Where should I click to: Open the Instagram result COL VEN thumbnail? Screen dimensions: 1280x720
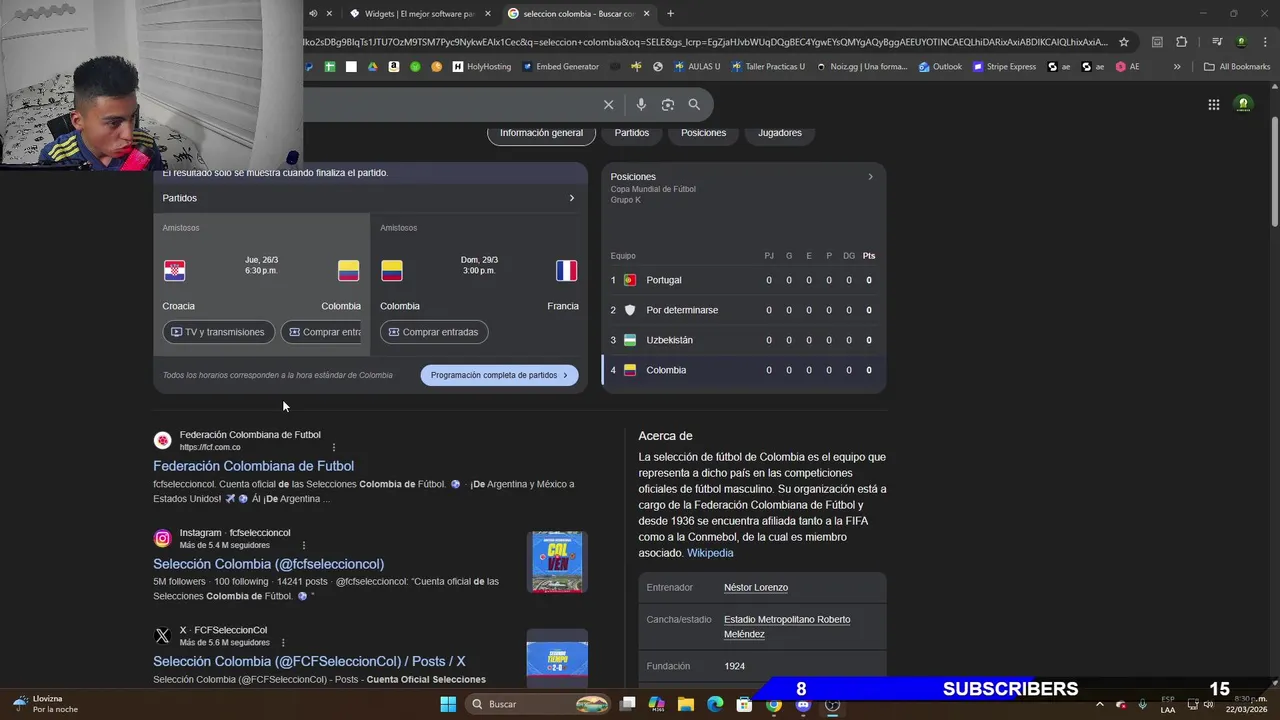click(x=557, y=562)
